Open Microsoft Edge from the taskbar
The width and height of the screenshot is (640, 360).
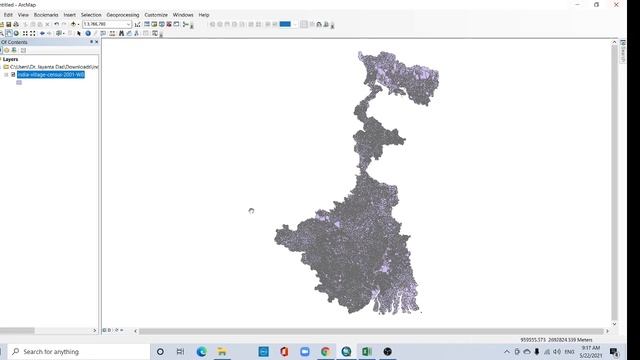tap(201, 351)
